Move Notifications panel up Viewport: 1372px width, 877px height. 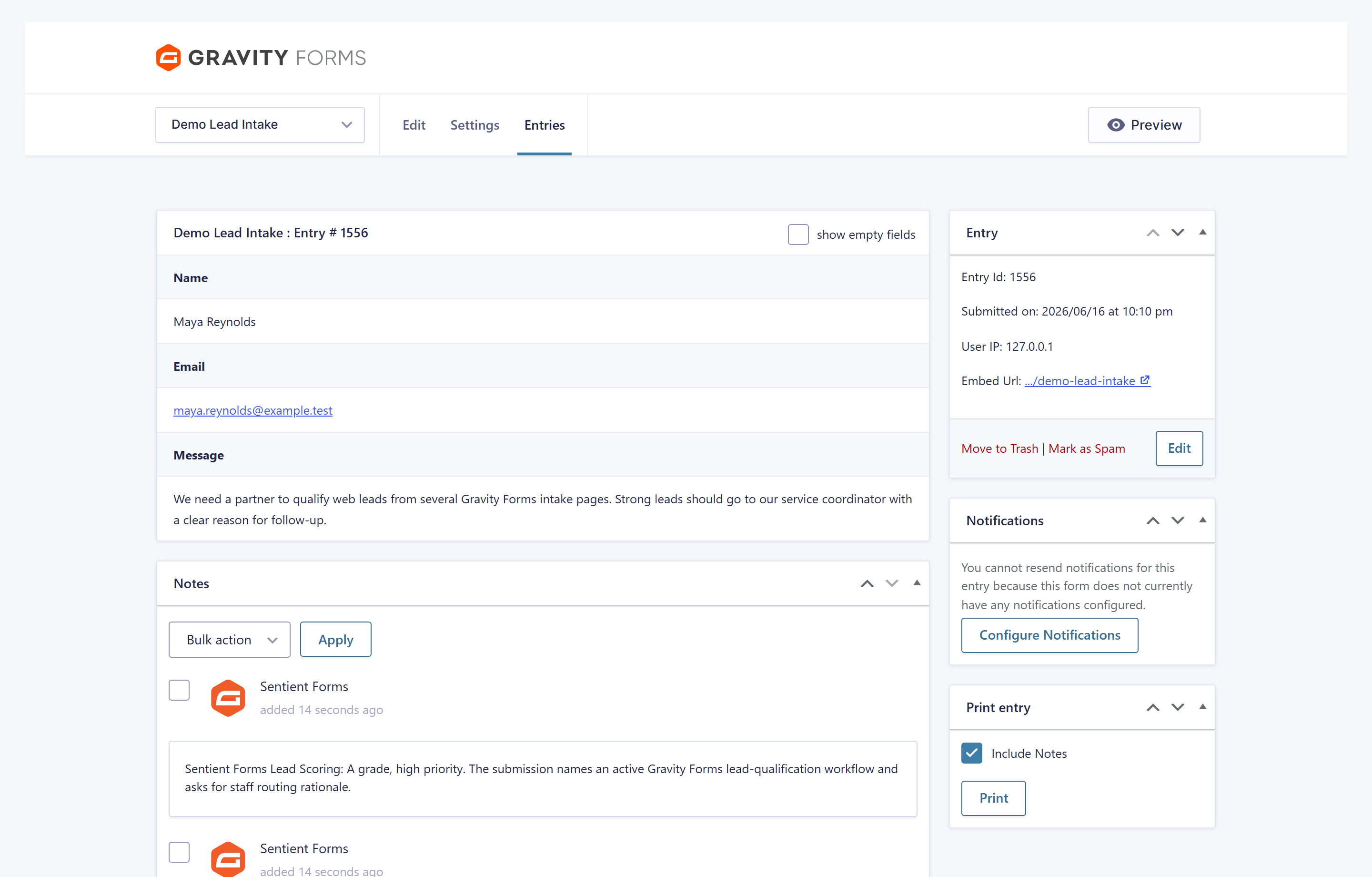[x=1153, y=520]
